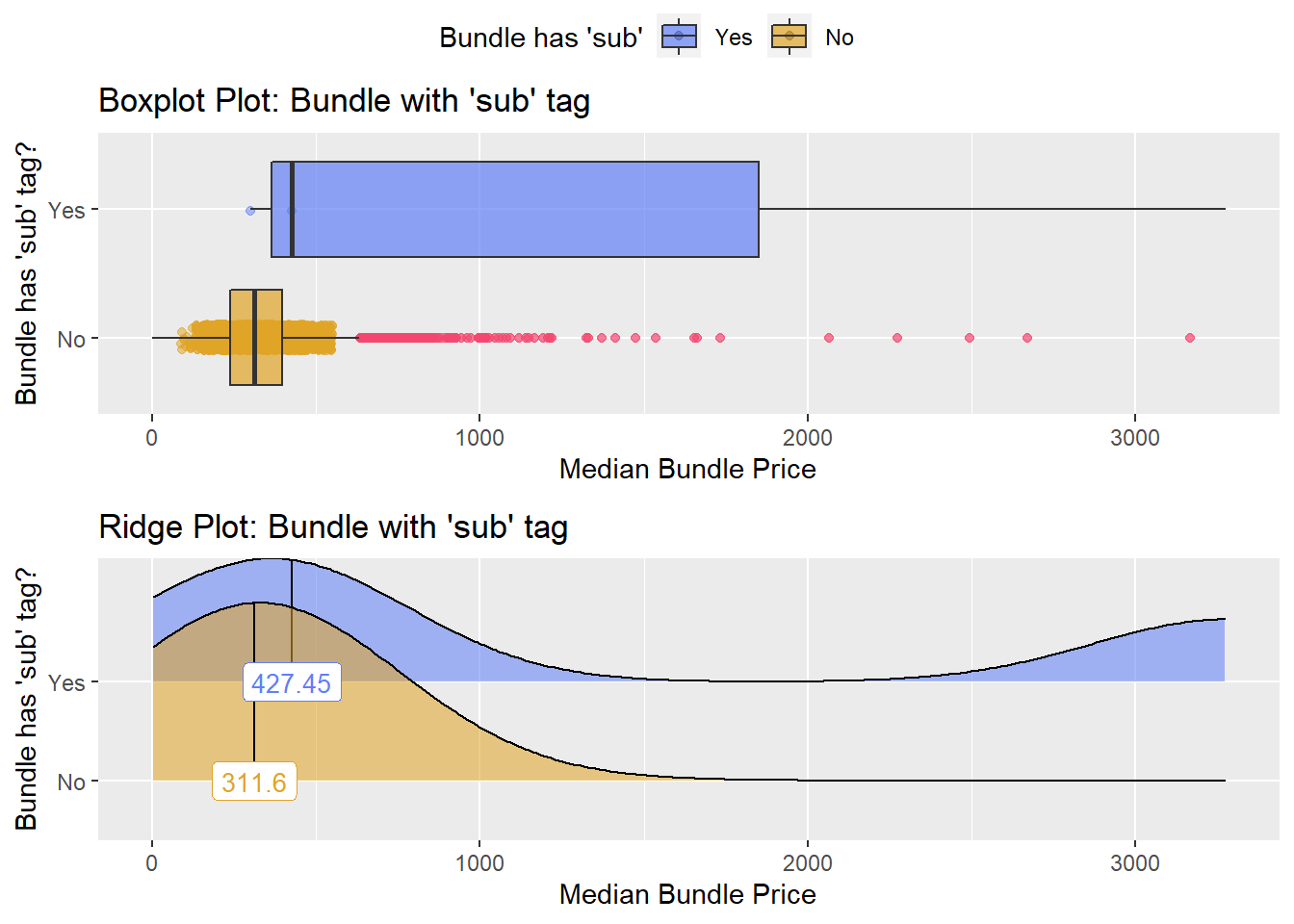Click the blue outlier dot left of Yes box
Image resolution: width=1294 pixels, height=924 pixels.
250,210
